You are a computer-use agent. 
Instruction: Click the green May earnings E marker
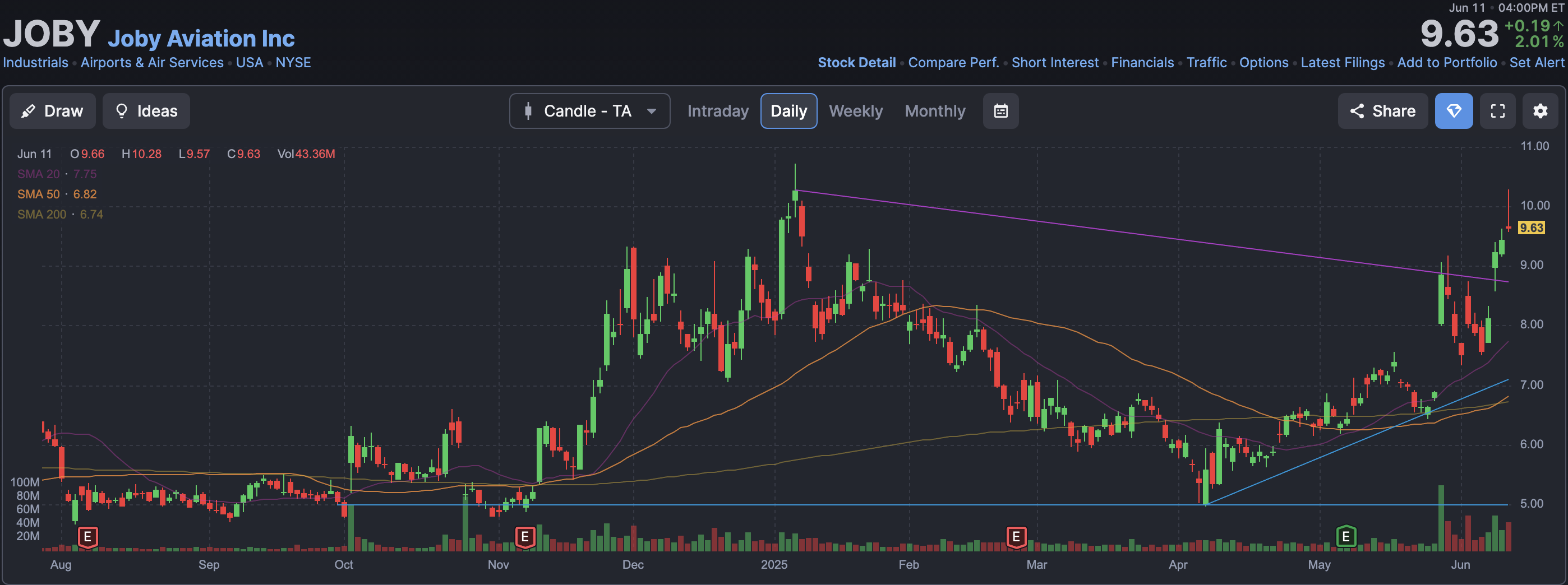pos(1346,537)
